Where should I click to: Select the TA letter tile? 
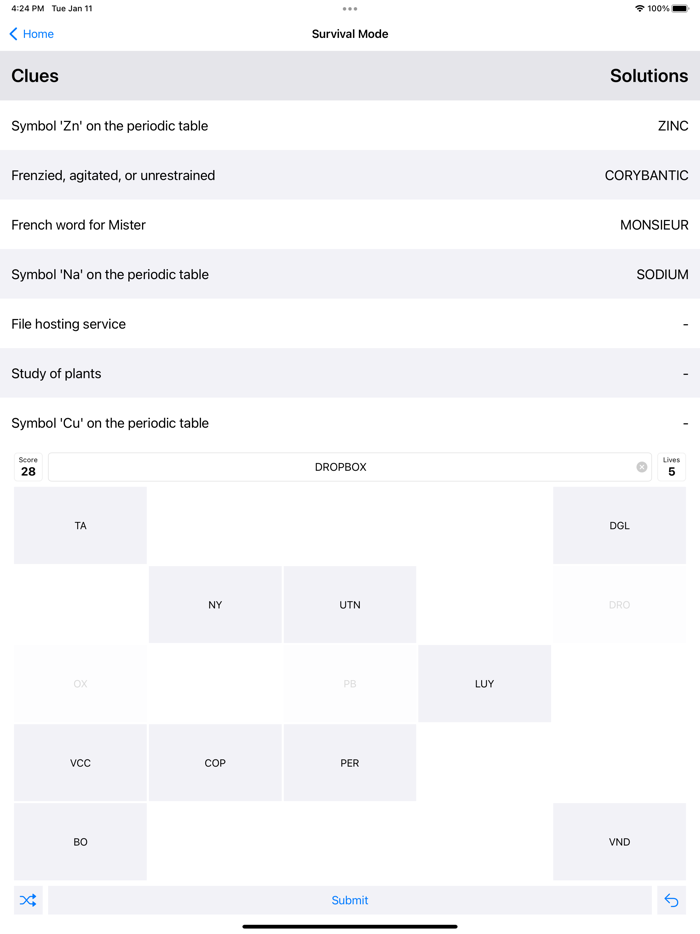pos(80,525)
